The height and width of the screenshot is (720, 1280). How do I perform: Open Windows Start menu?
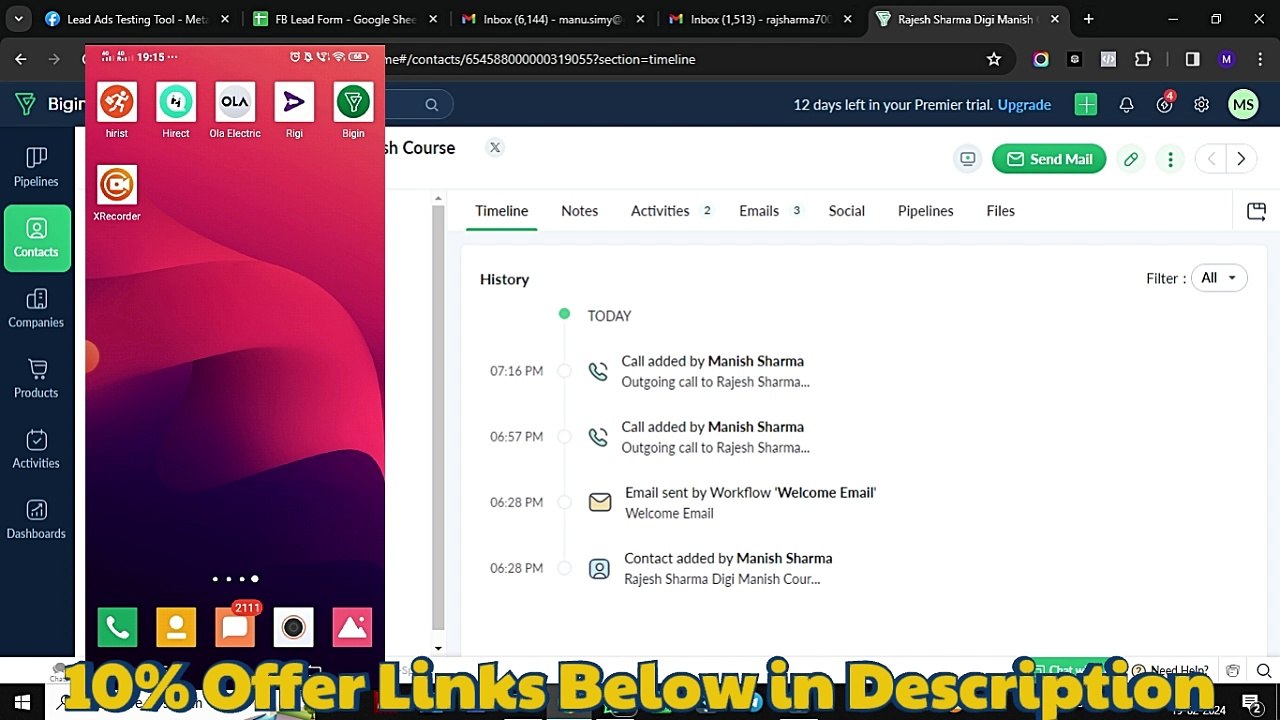21,702
